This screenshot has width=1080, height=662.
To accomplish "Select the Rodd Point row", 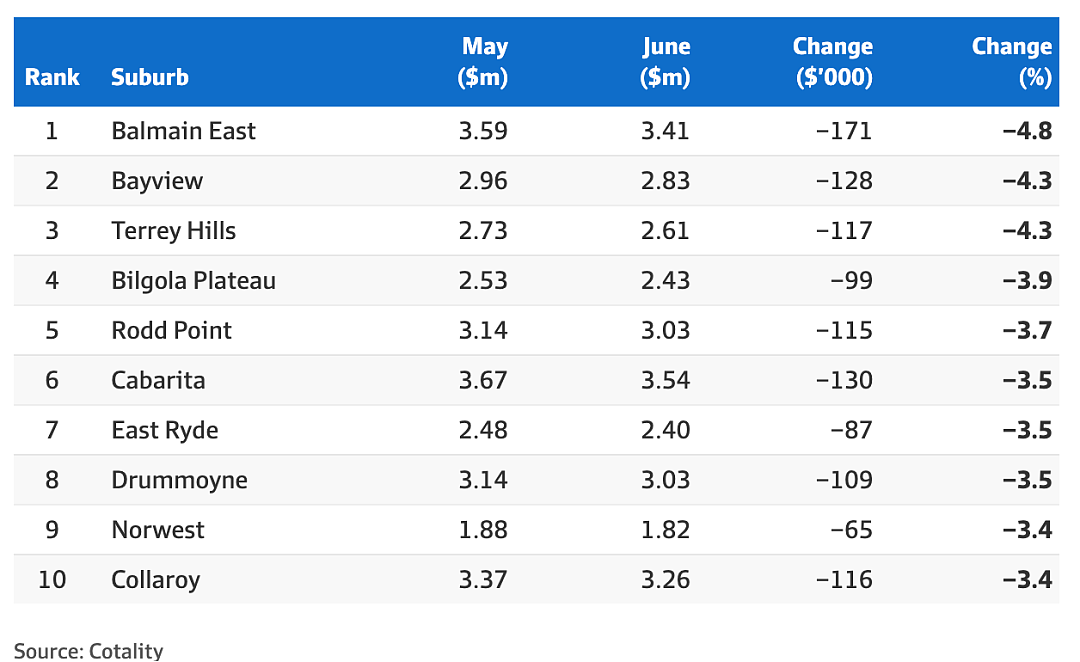I will [x=537, y=330].
